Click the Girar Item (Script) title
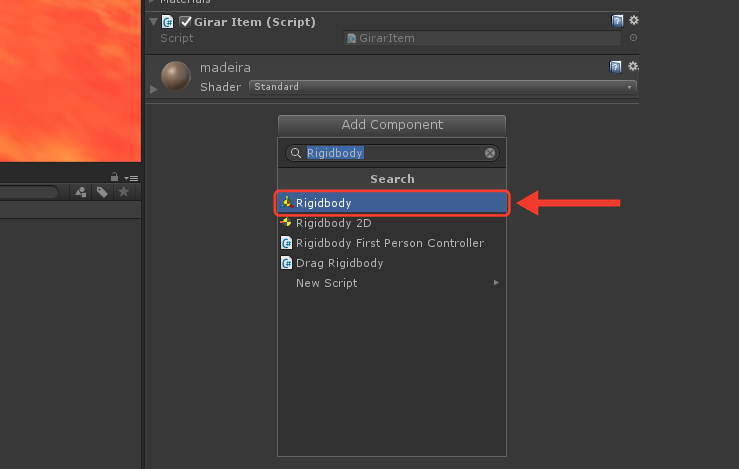The width and height of the screenshot is (739, 469). pos(255,22)
